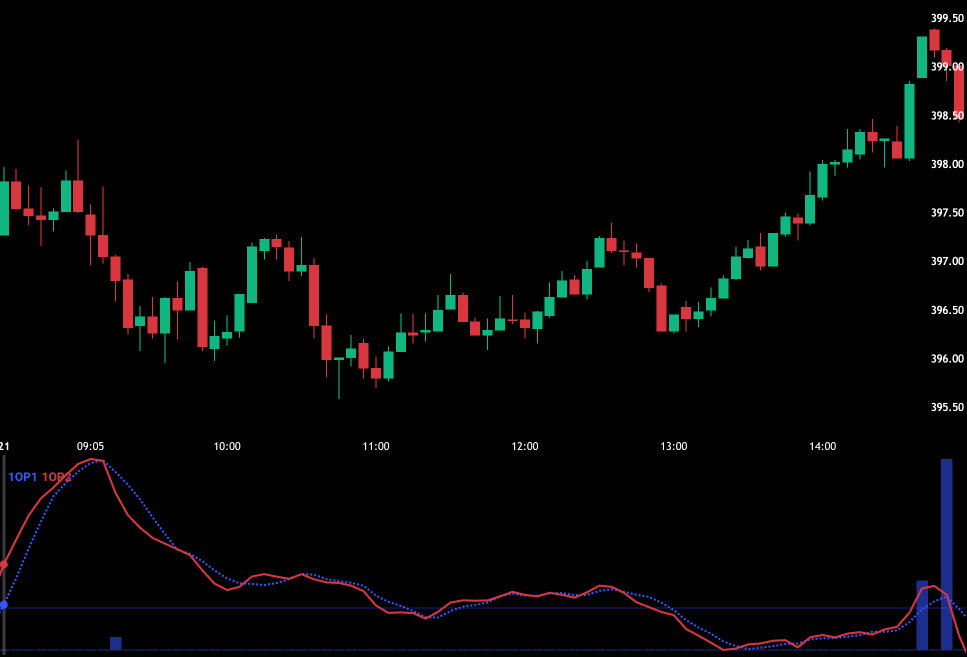Click the 397.00 price axis label

946,262
